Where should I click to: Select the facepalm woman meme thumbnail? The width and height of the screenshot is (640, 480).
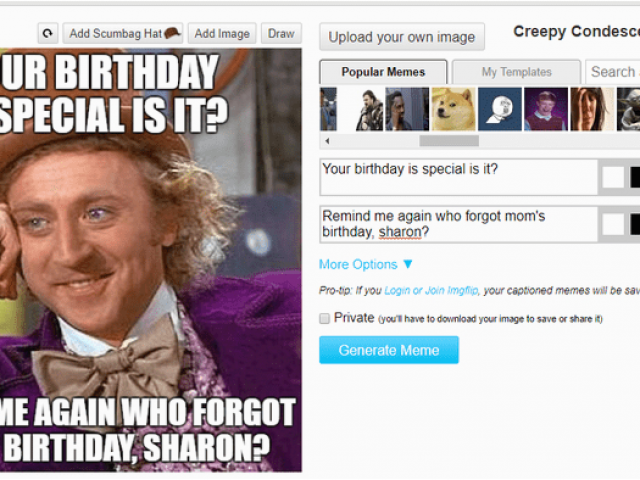[592, 109]
